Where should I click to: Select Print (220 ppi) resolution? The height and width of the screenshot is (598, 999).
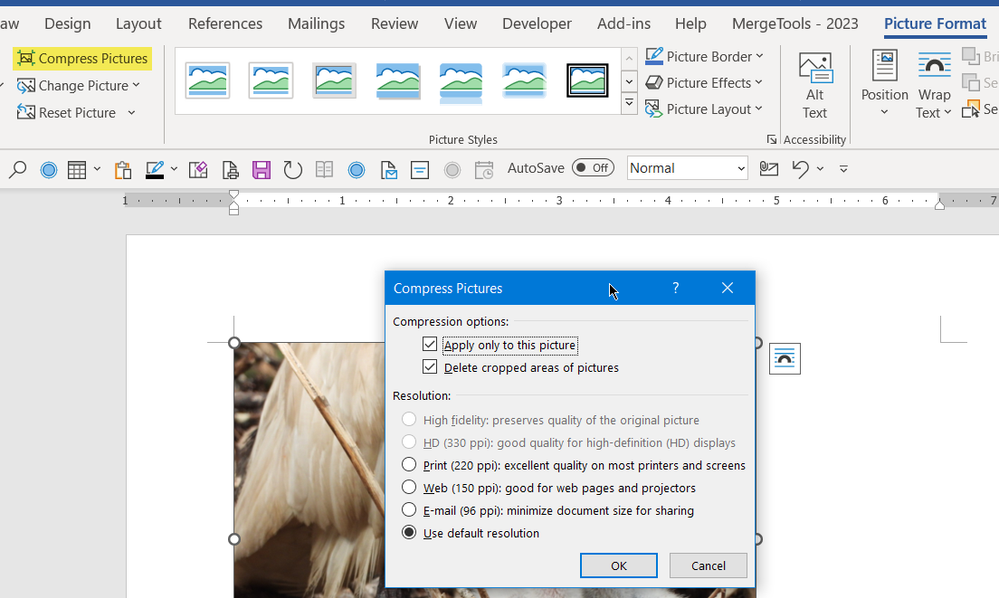(409, 464)
